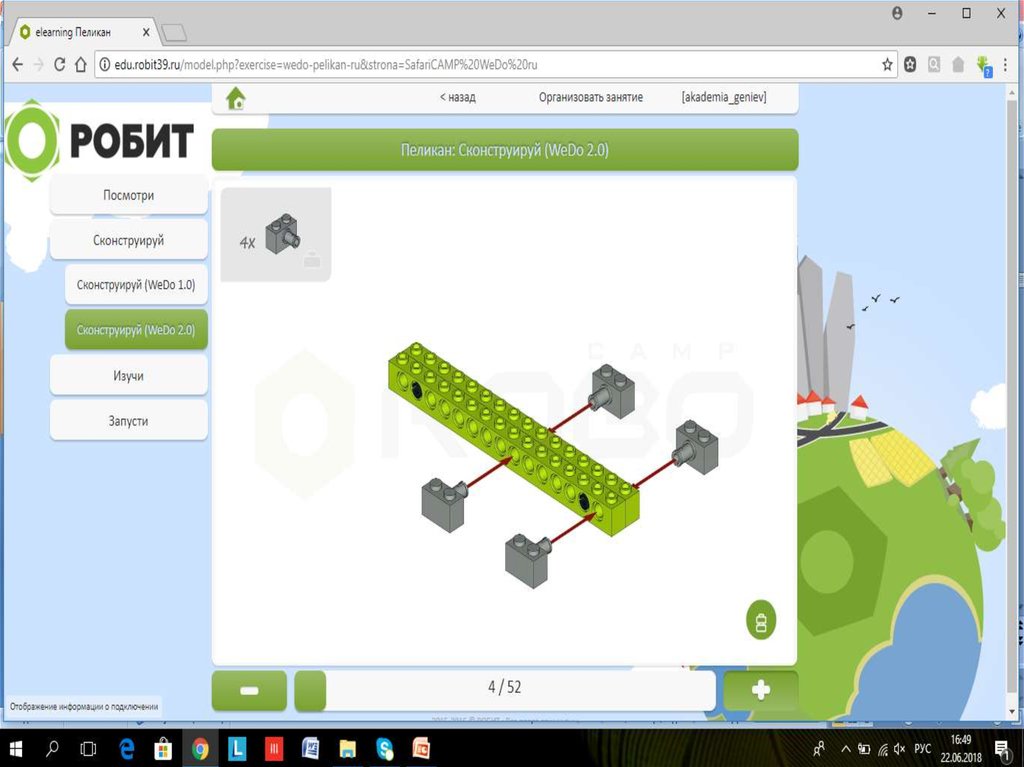Open the Chrome profile icon in title bar
This screenshot has width=1024, height=767.
[x=897, y=13]
